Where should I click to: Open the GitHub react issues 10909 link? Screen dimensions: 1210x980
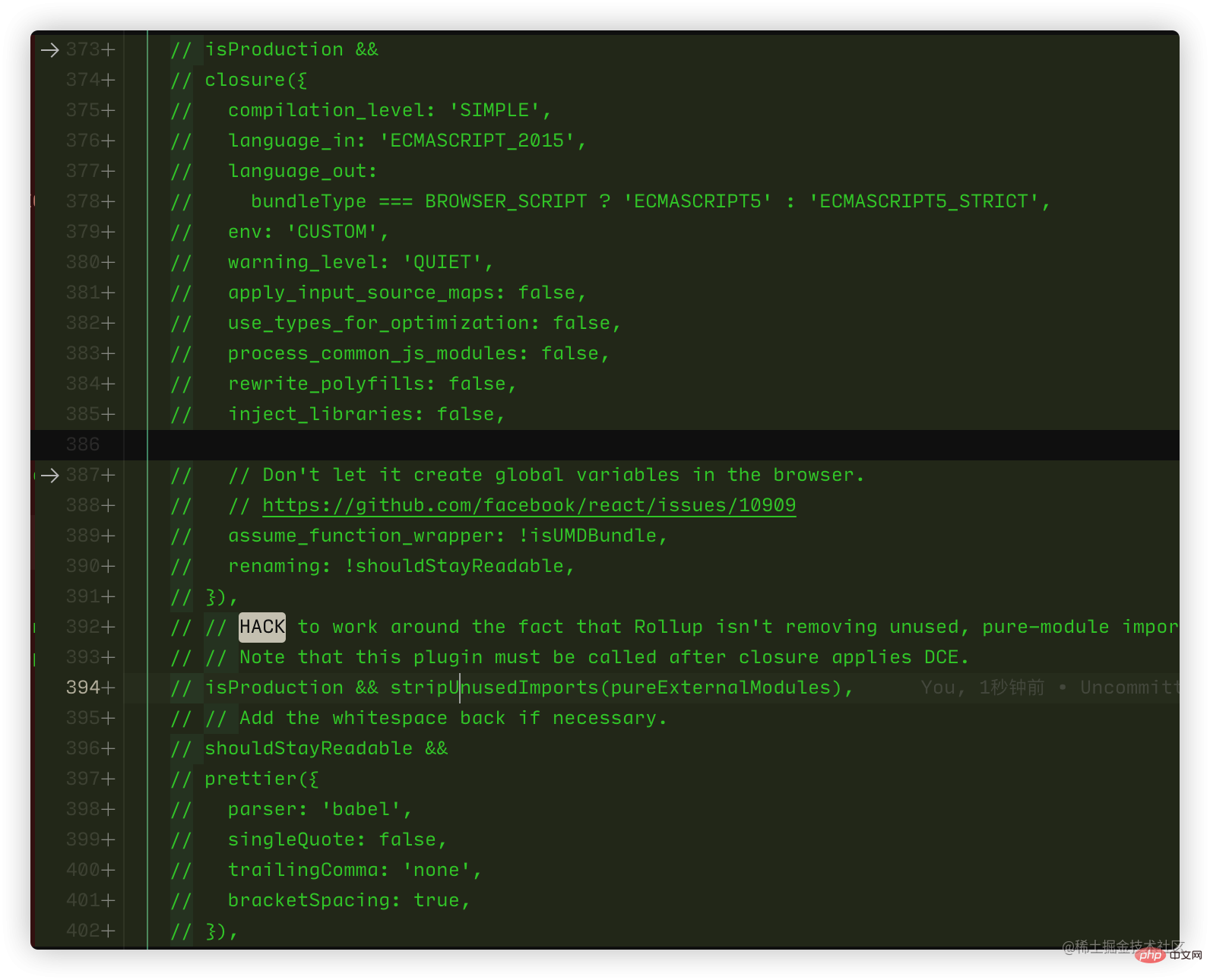(529, 505)
